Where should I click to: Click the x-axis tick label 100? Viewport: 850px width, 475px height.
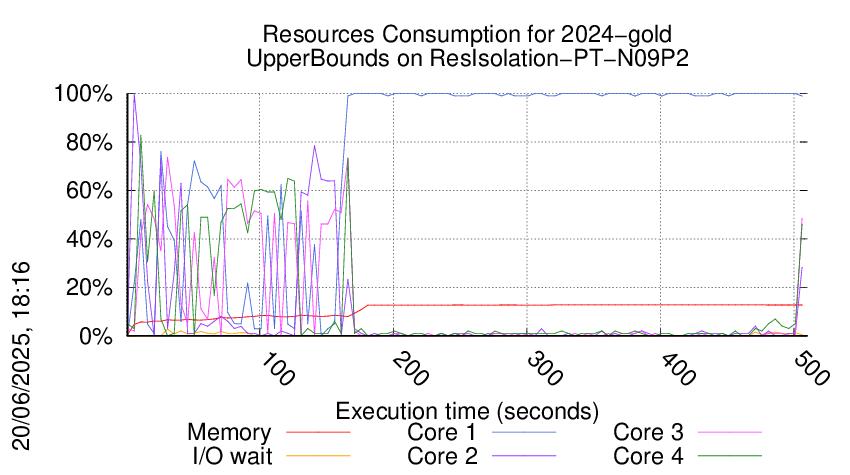pos(278,369)
